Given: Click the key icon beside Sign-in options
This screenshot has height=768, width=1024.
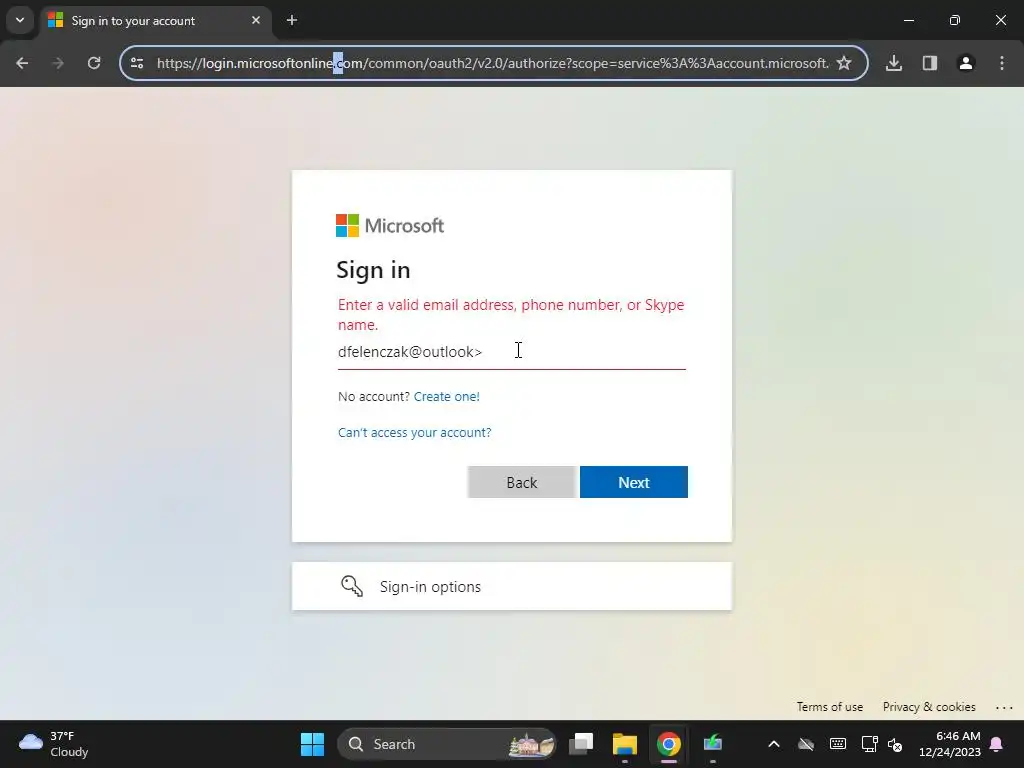Looking at the screenshot, I should [352, 586].
